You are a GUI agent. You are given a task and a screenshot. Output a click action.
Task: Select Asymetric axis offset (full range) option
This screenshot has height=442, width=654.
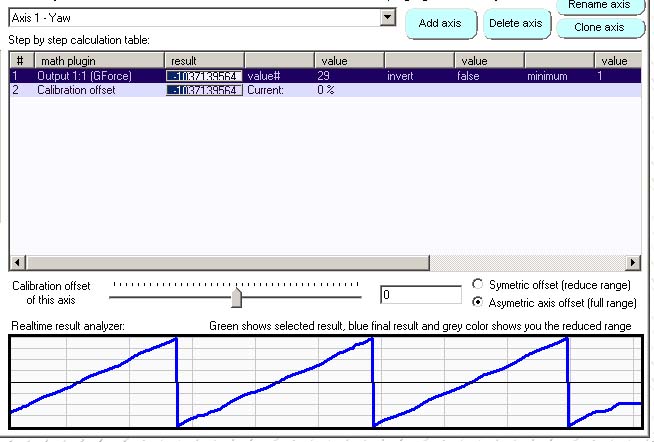point(478,302)
